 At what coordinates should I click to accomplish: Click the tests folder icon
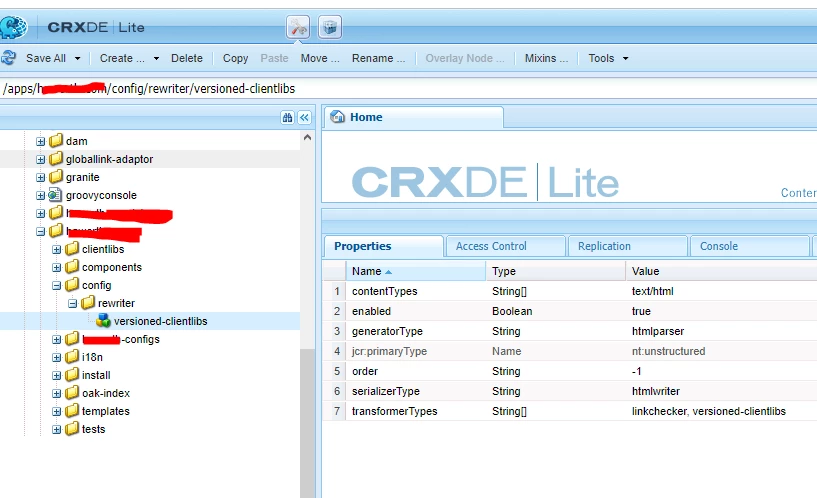72,429
